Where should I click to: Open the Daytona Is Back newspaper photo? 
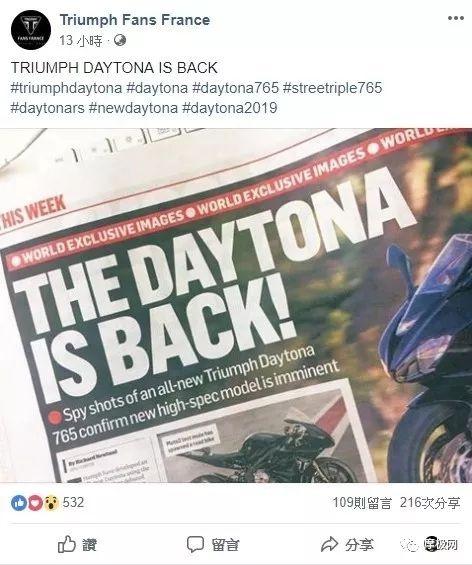point(236,306)
